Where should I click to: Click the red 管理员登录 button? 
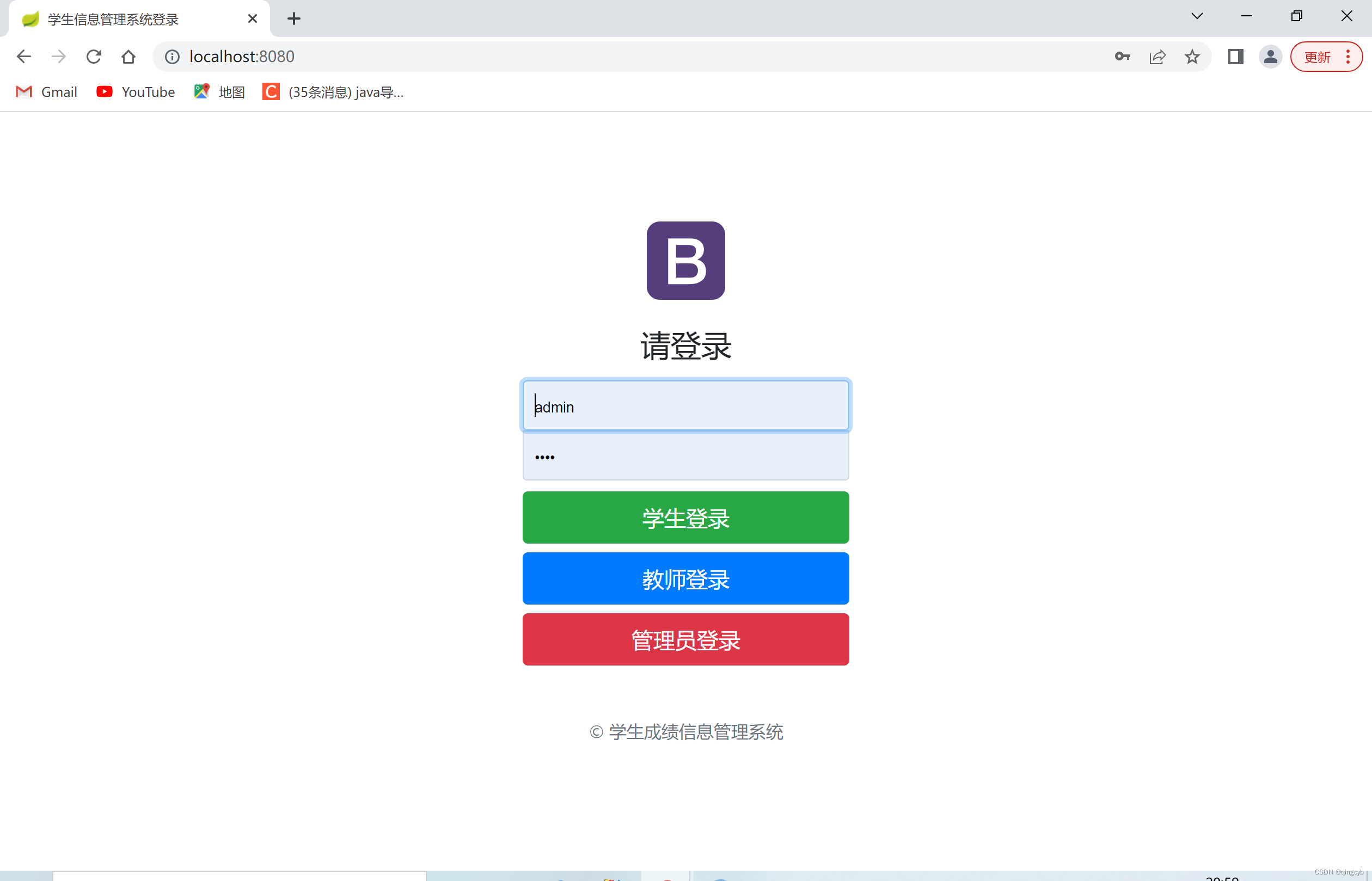tap(685, 639)
